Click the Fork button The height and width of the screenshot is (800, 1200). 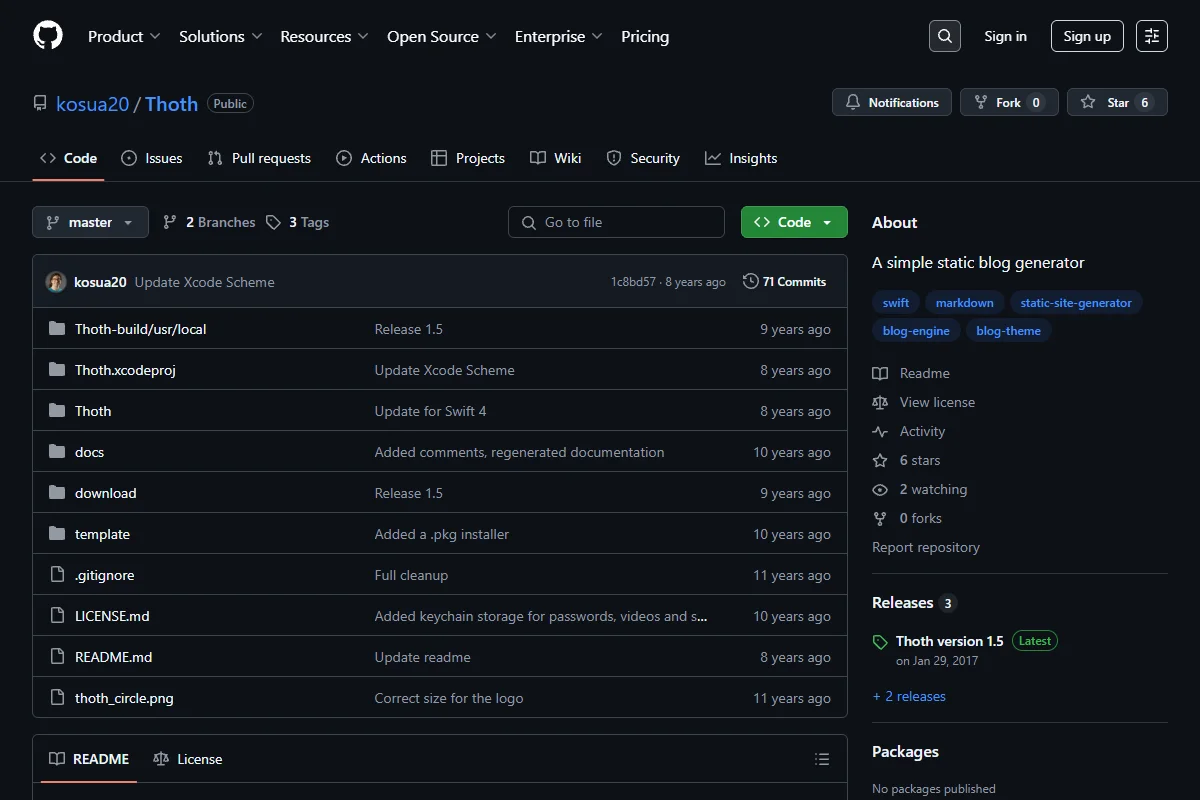click(x=1009, y=103)
